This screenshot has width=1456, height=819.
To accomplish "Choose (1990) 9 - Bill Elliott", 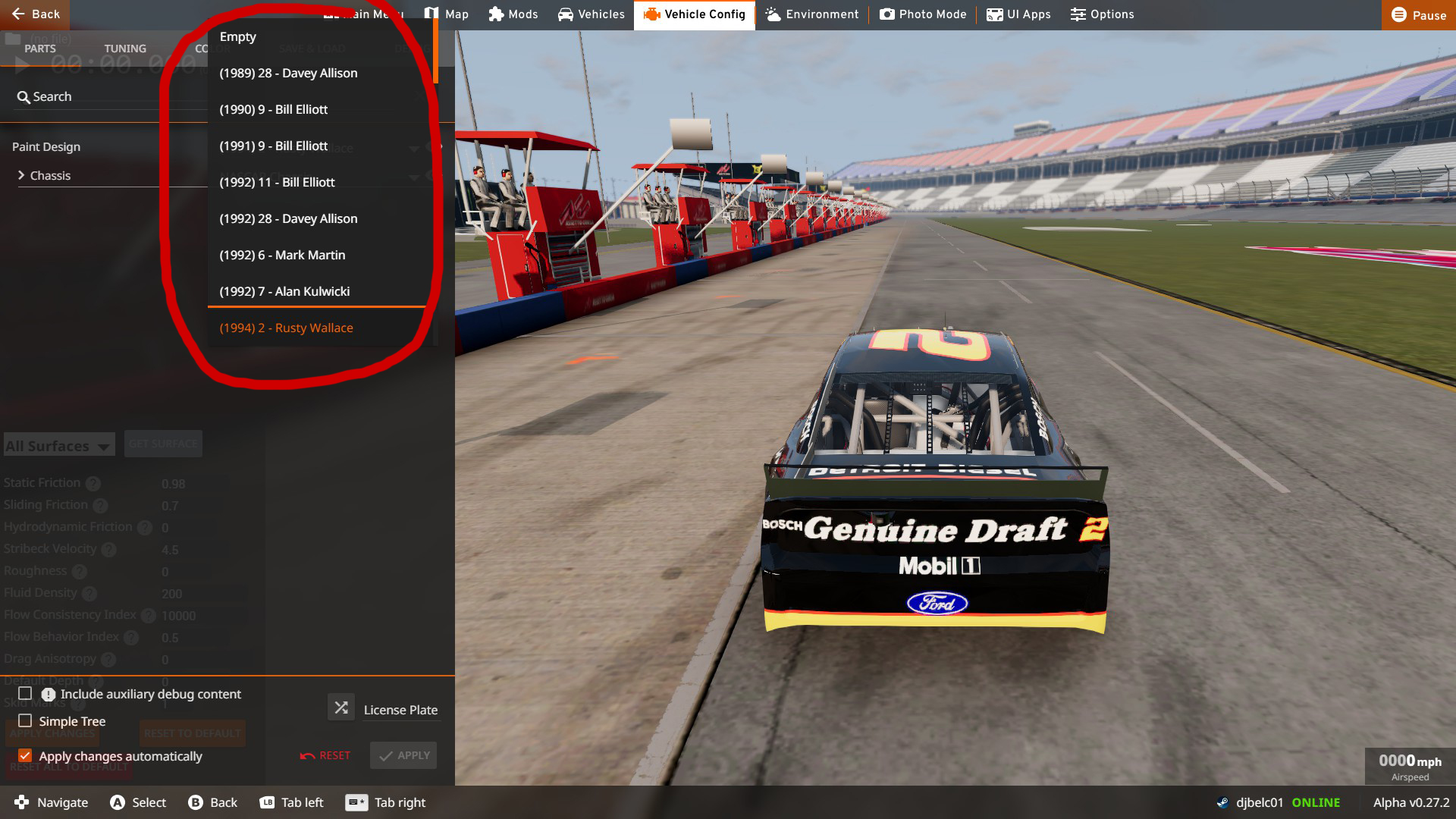I will coord(321,109).
